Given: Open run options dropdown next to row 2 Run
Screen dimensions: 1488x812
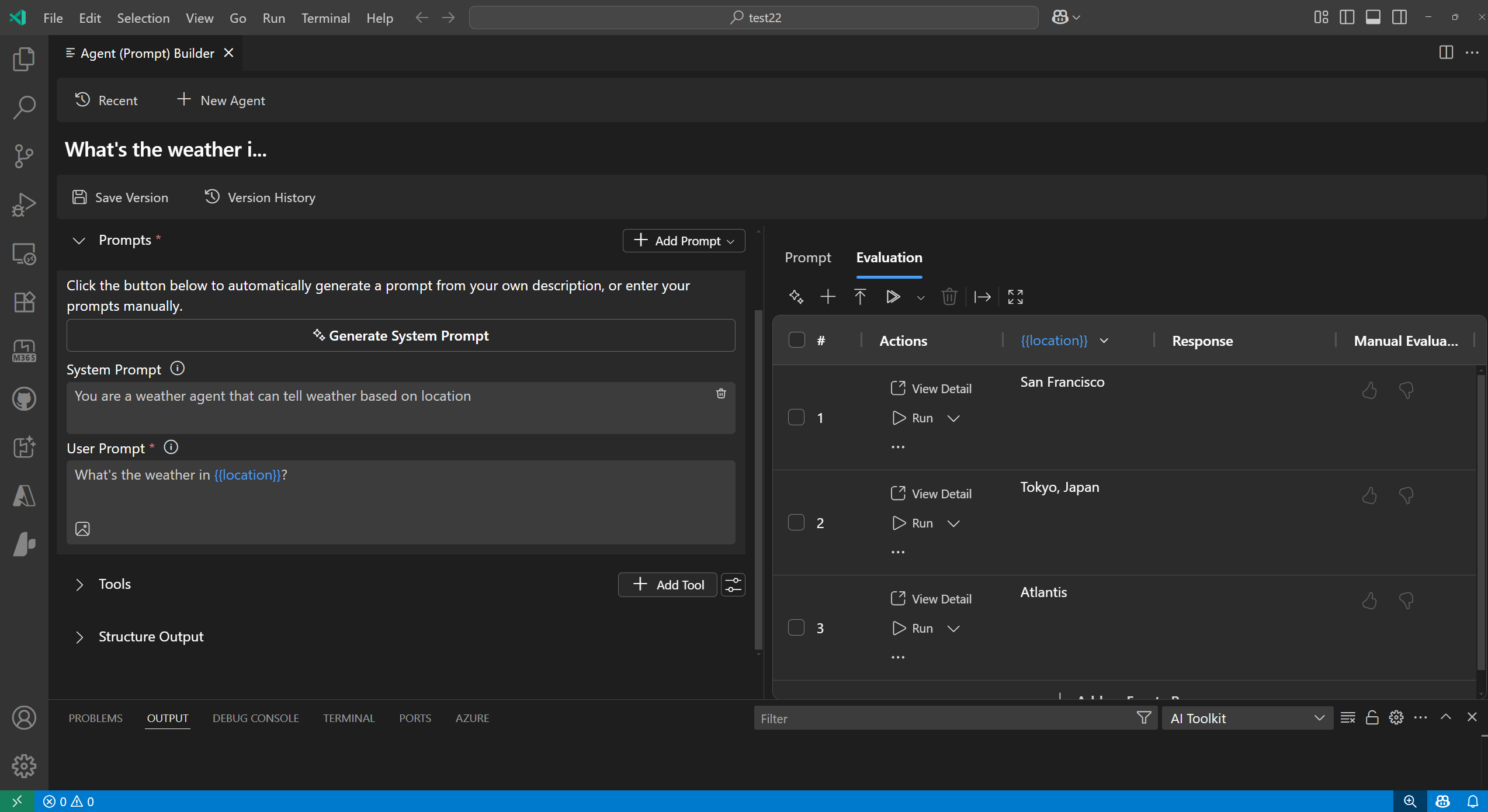Looking at the screenshot, I should tap(953, 523).
